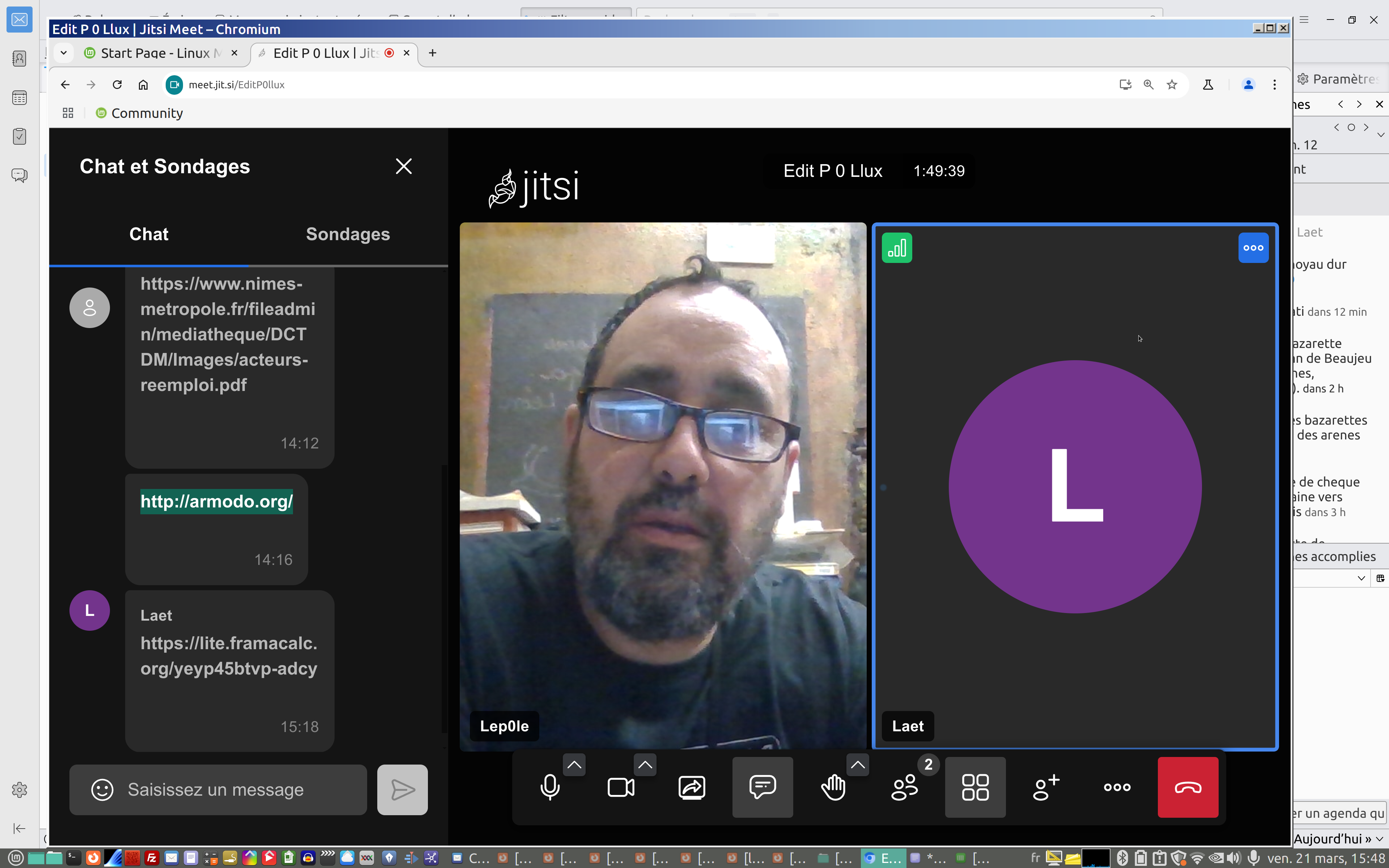Click the connection quality indicator on Laet's tile
Viewport: 1389px width, 868px height.
click(897, 248)
